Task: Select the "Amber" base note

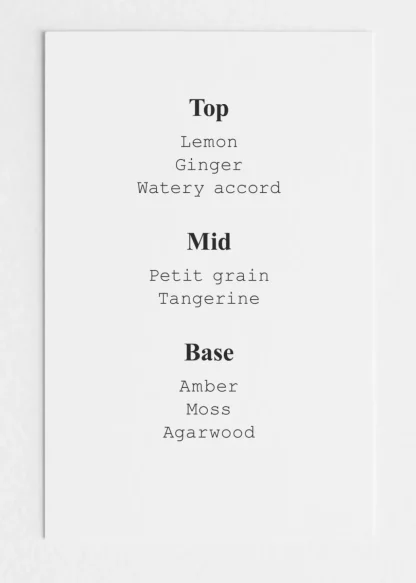Action: click(x=209, y=387)
